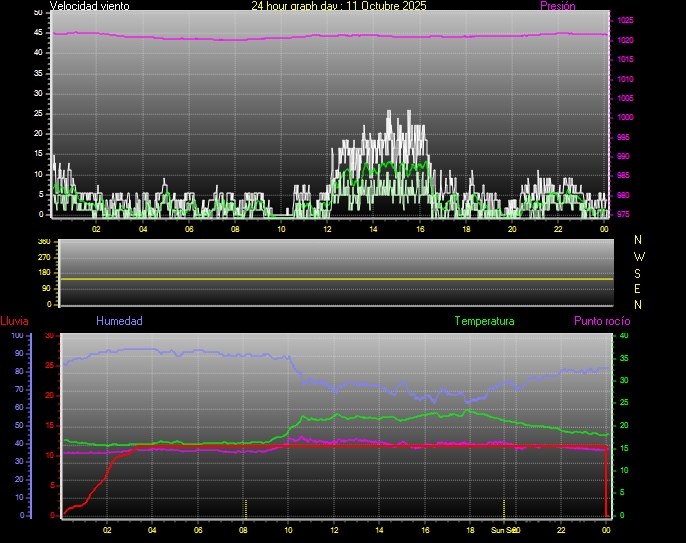Click the yellow wind direction line
The image size is (686, 543).
pos(335,279)
